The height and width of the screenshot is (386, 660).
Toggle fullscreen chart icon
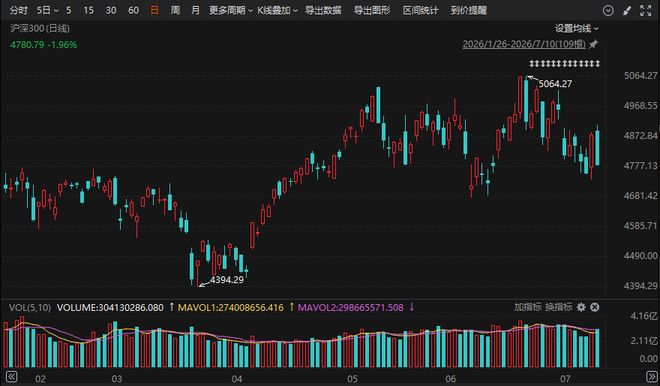(x=646, y=11)
